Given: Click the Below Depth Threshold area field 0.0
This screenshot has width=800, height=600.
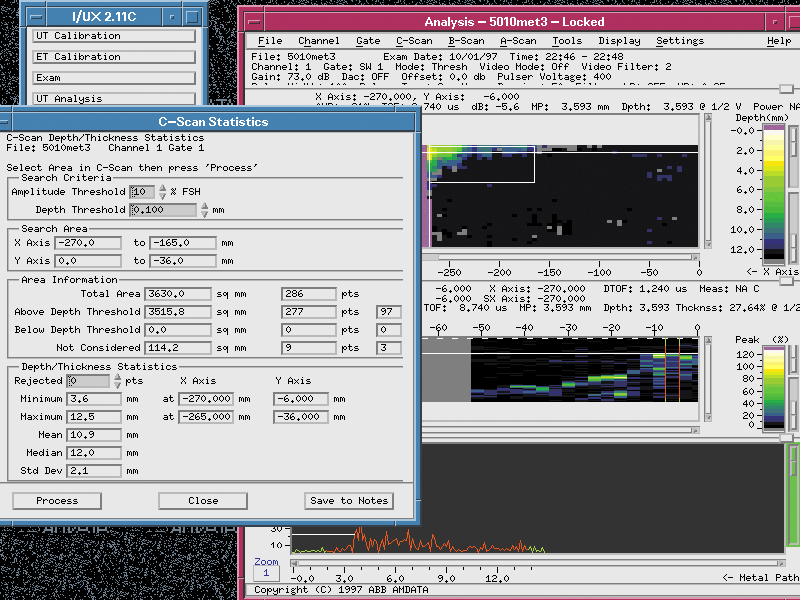Looking at the screenshot, I should tap(178, 330).
